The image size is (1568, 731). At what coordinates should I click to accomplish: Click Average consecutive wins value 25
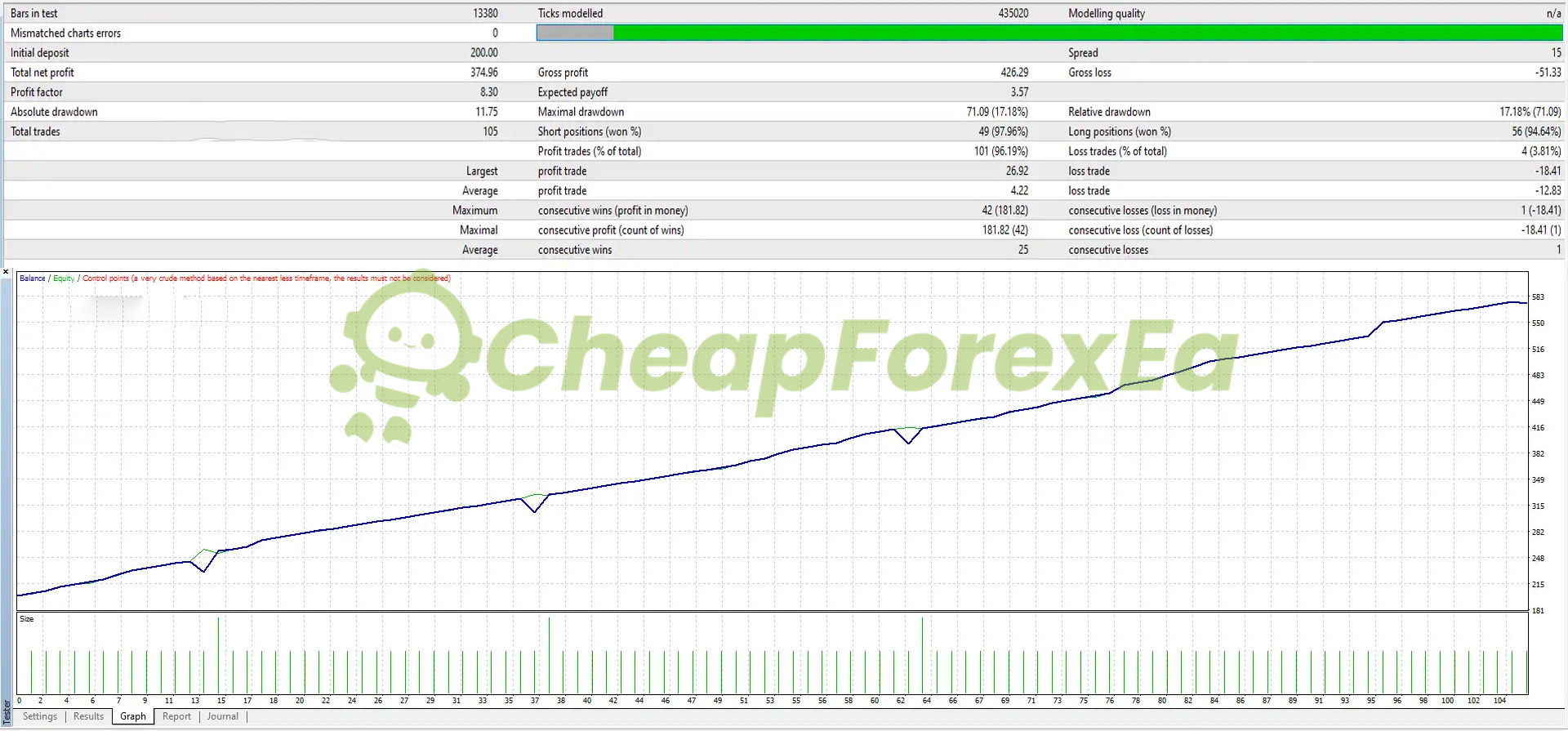1022,250
